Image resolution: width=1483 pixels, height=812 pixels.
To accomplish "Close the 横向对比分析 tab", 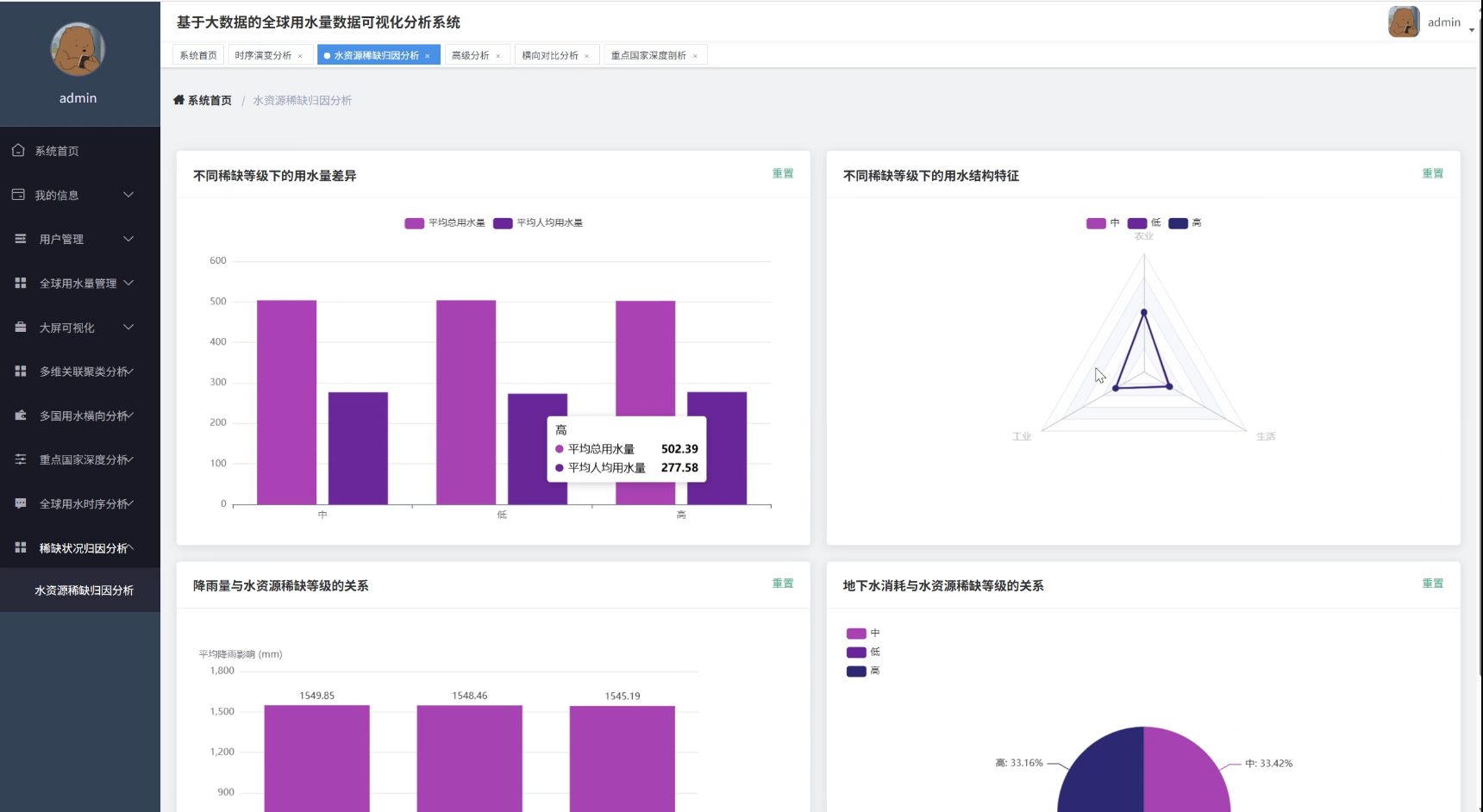I will (x=586, y=56).
